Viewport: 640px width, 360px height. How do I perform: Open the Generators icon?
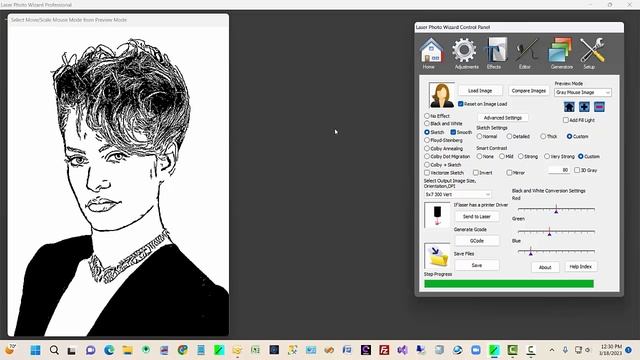click(560, 53)
